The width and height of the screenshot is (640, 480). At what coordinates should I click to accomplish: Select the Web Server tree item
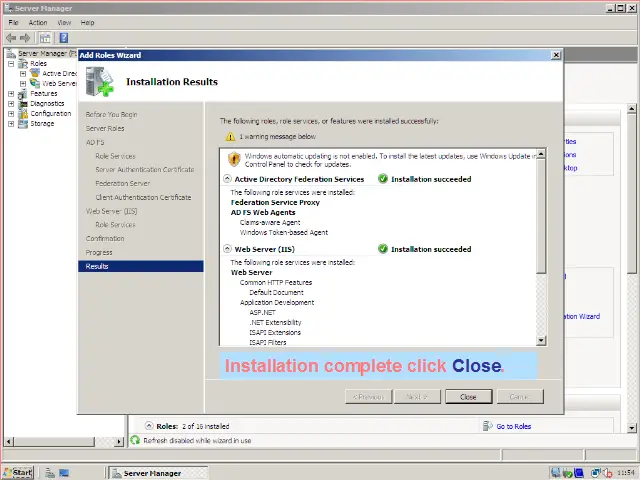(59, 83)
